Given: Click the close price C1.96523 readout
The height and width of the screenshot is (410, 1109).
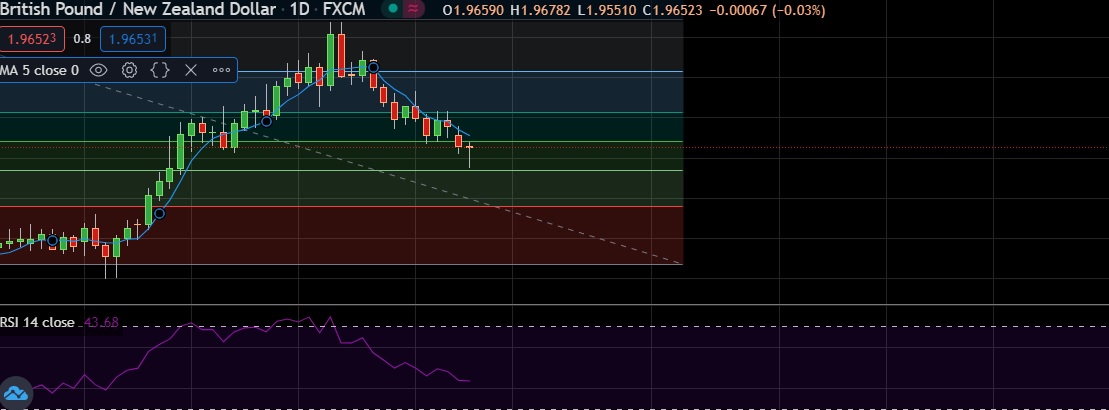Looking at the screenshot, I should pyautogui.click(x=672, y=11).
